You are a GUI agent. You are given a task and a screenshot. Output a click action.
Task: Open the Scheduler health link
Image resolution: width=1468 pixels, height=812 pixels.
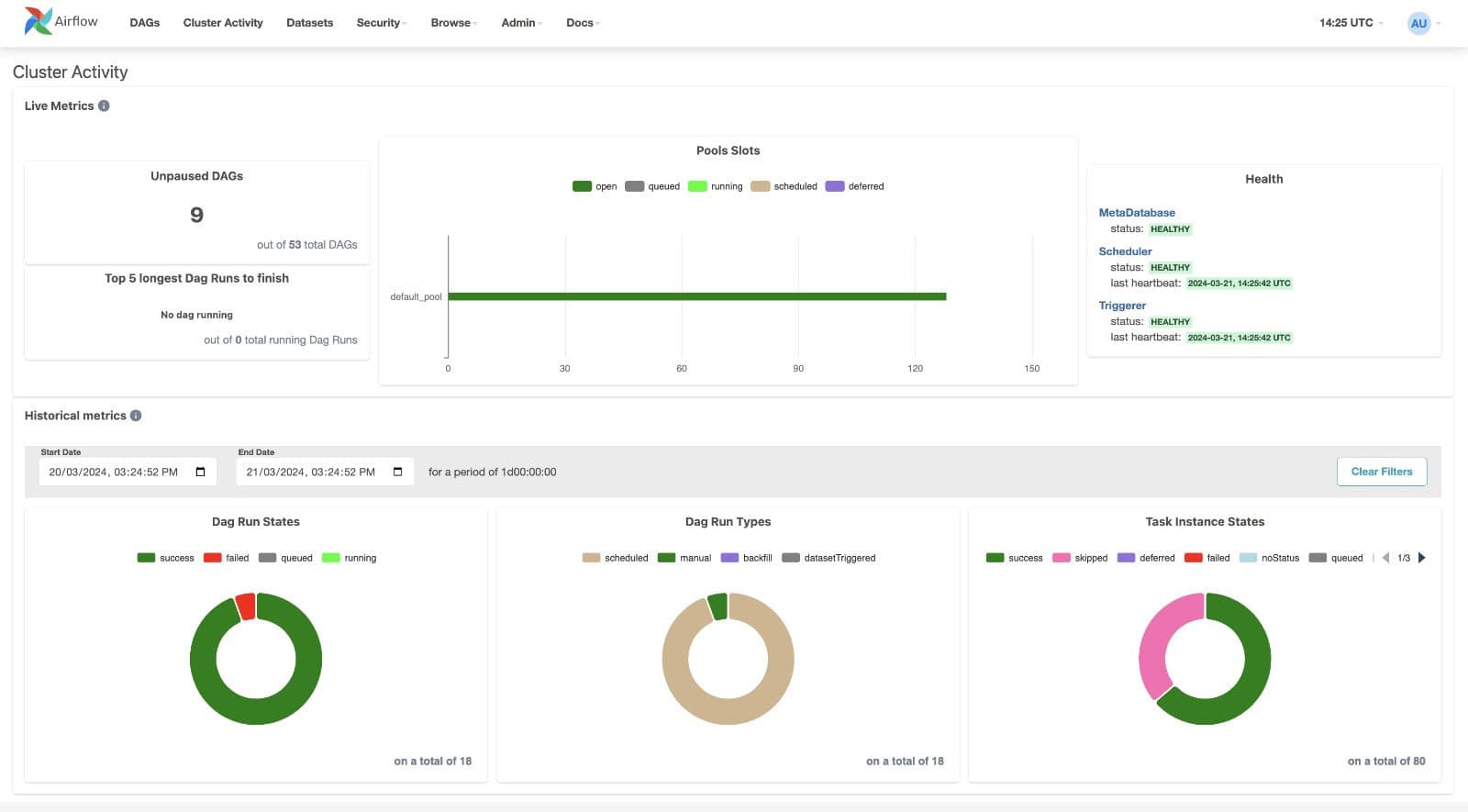(x=1125, y=251)
